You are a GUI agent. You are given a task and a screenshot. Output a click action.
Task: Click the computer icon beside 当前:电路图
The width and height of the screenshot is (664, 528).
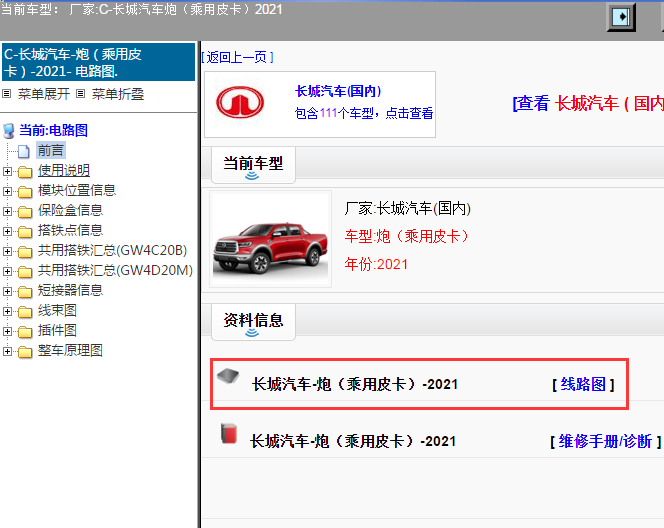pos(9,131)
